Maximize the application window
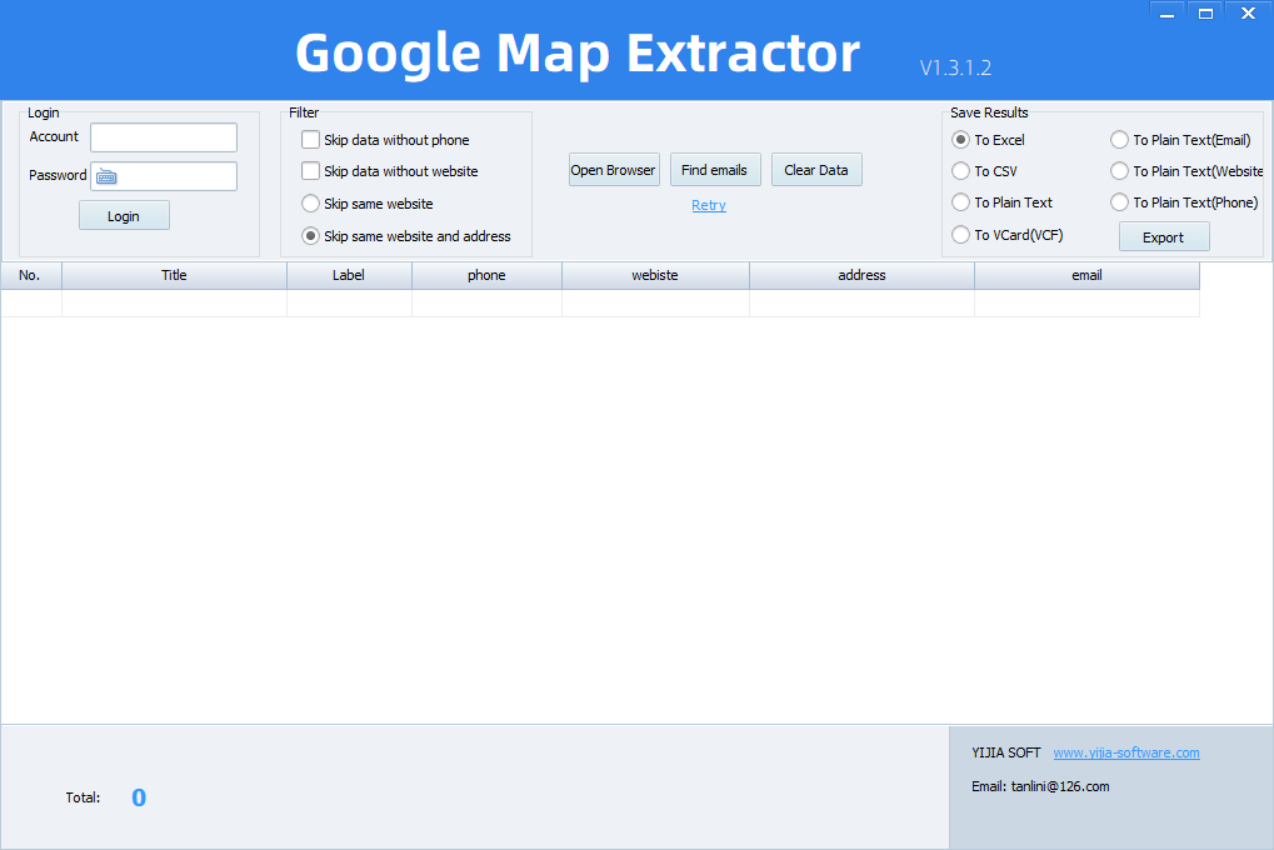Screen dimensions: 1274x850 [x=1206, y=13]
